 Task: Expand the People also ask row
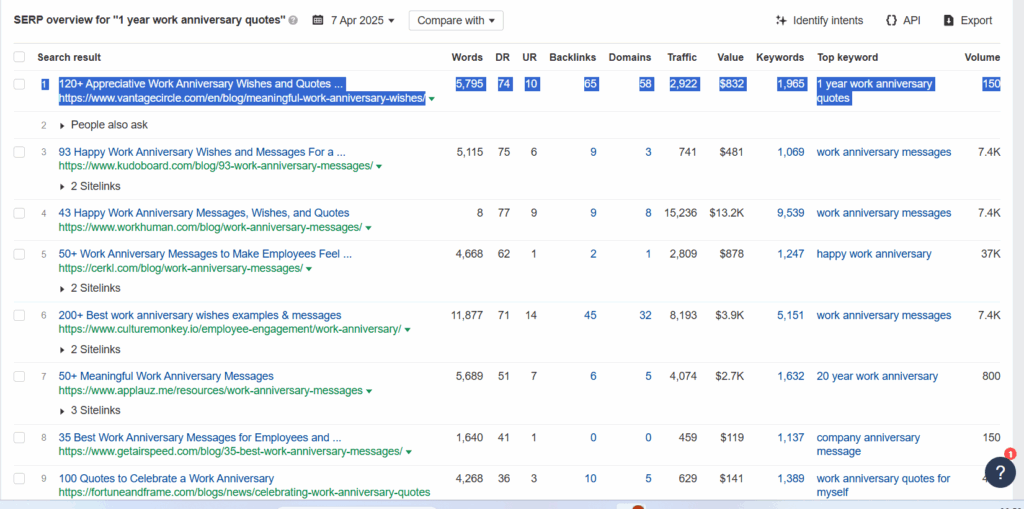(x=104, y=125)
